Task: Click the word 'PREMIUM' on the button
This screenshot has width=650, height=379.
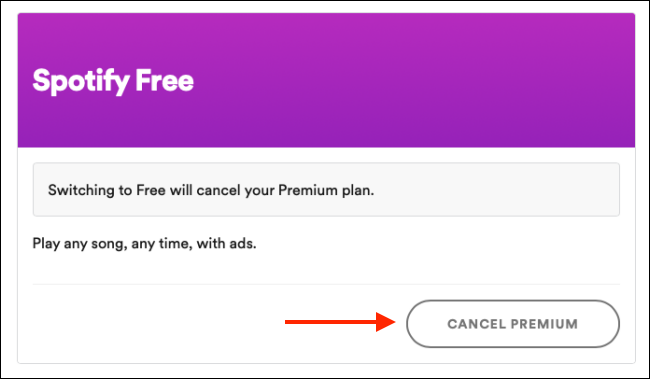Action: pyautogui.click(x=544, y=324)
